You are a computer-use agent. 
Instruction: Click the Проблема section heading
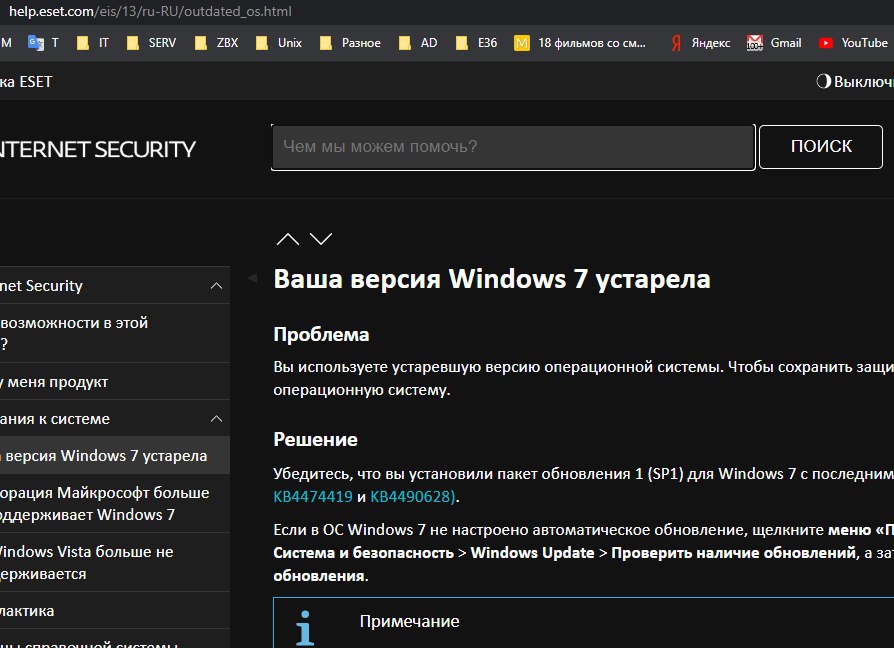point(322,334)
